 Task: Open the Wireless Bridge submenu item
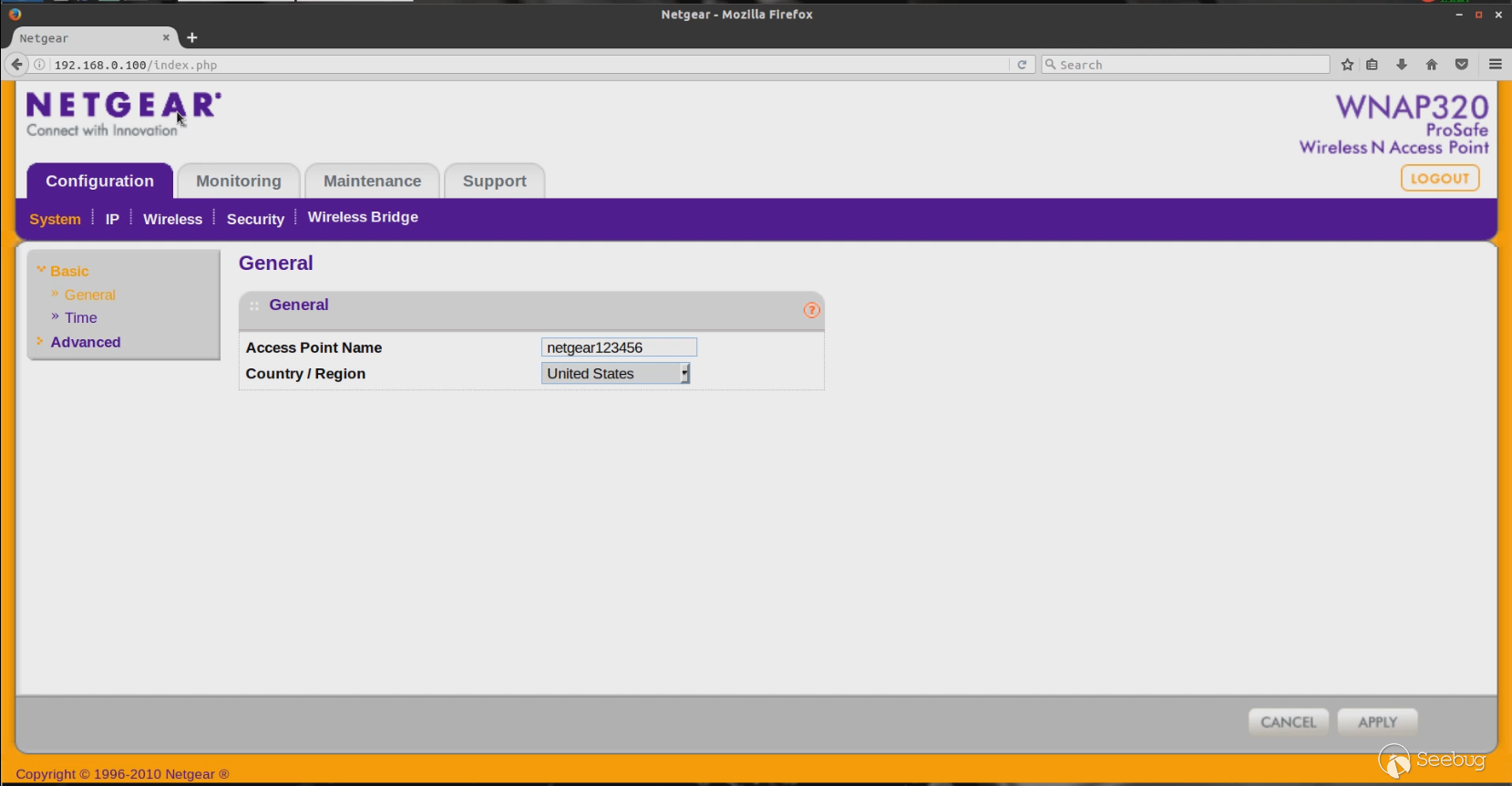363,217
